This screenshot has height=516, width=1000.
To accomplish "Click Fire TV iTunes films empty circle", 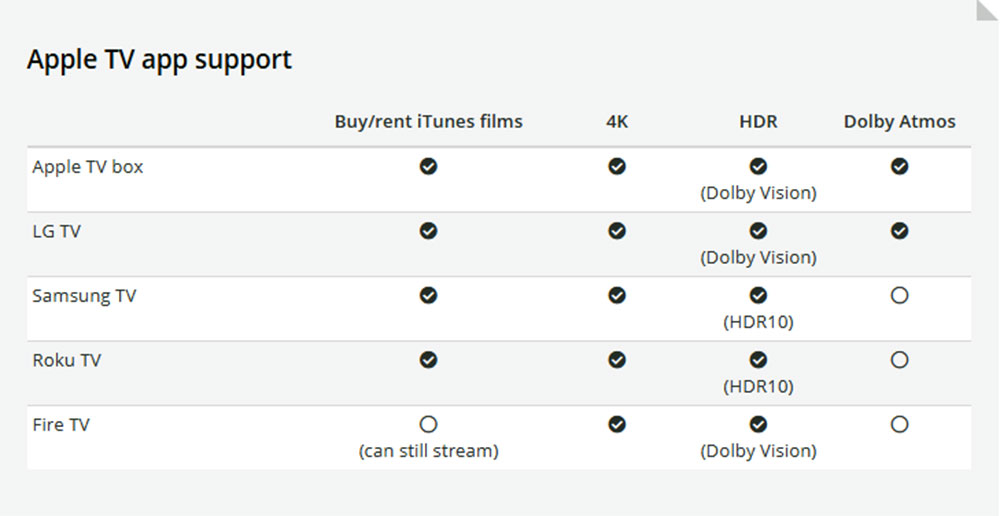I will tap(428, 424).
